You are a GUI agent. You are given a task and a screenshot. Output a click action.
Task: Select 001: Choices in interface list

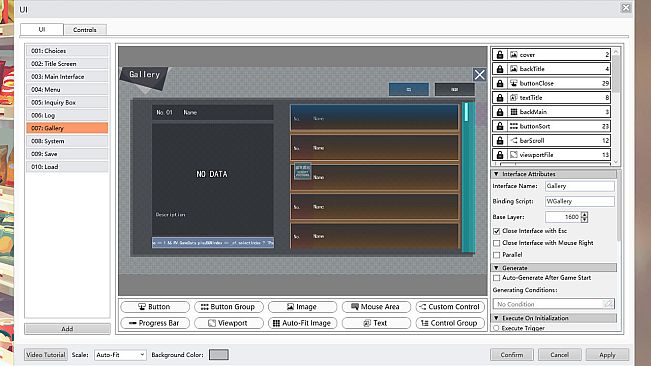[67, 51]
